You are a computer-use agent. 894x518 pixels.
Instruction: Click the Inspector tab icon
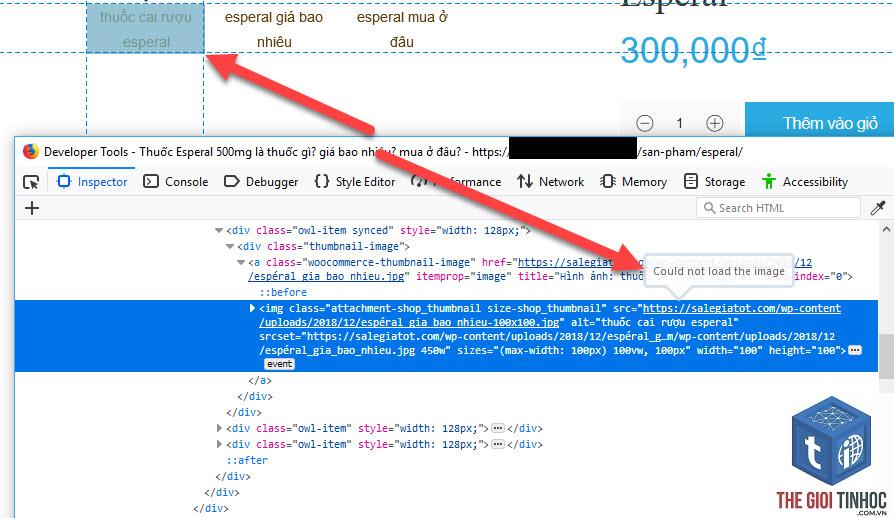pyautogui.click(x=64, y=181)
